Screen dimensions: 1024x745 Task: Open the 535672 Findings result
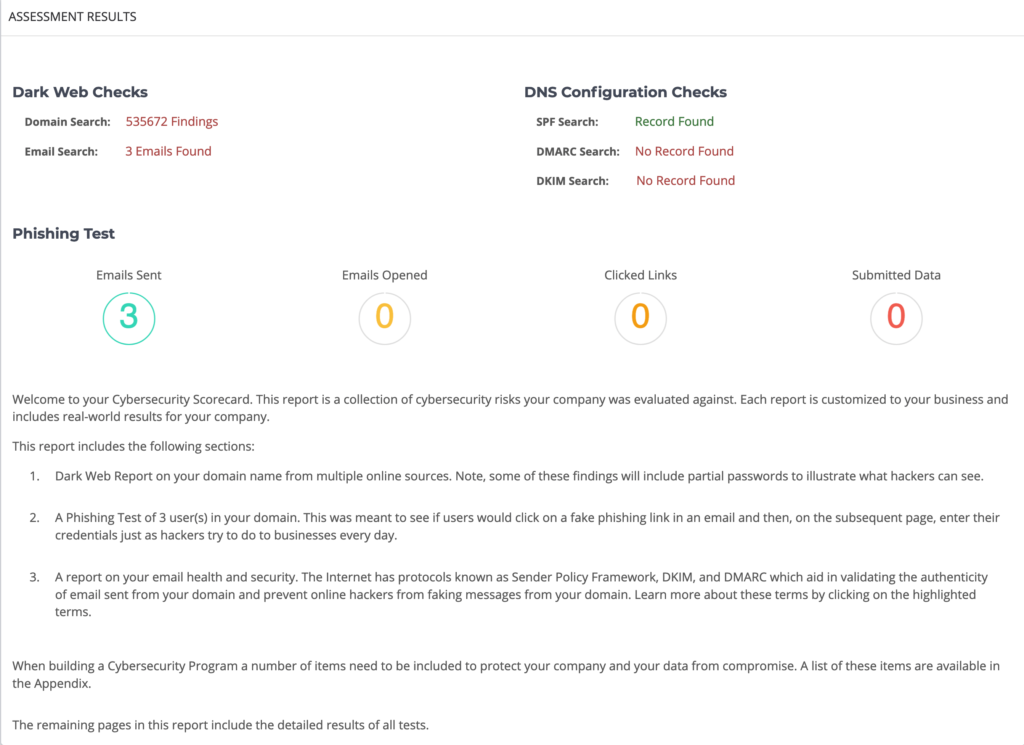[x=172, y=121]
